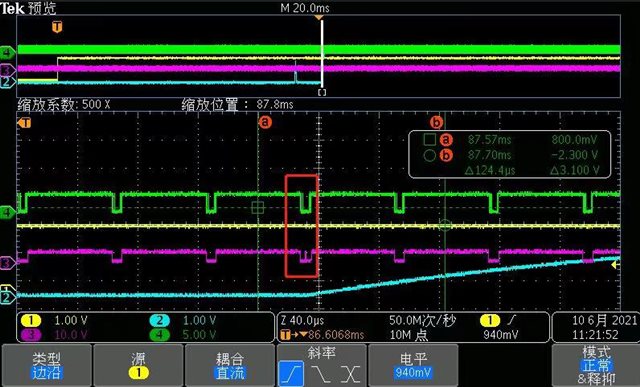
Task: Open the mode and holdoff menu (模式 正常)
Action: (x=596, y=365)
